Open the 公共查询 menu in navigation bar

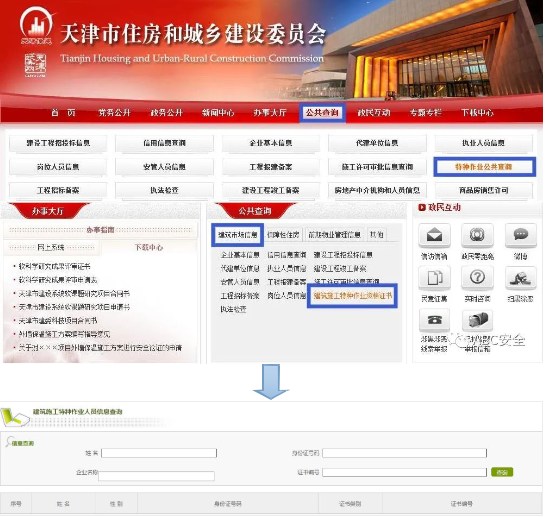322,112
